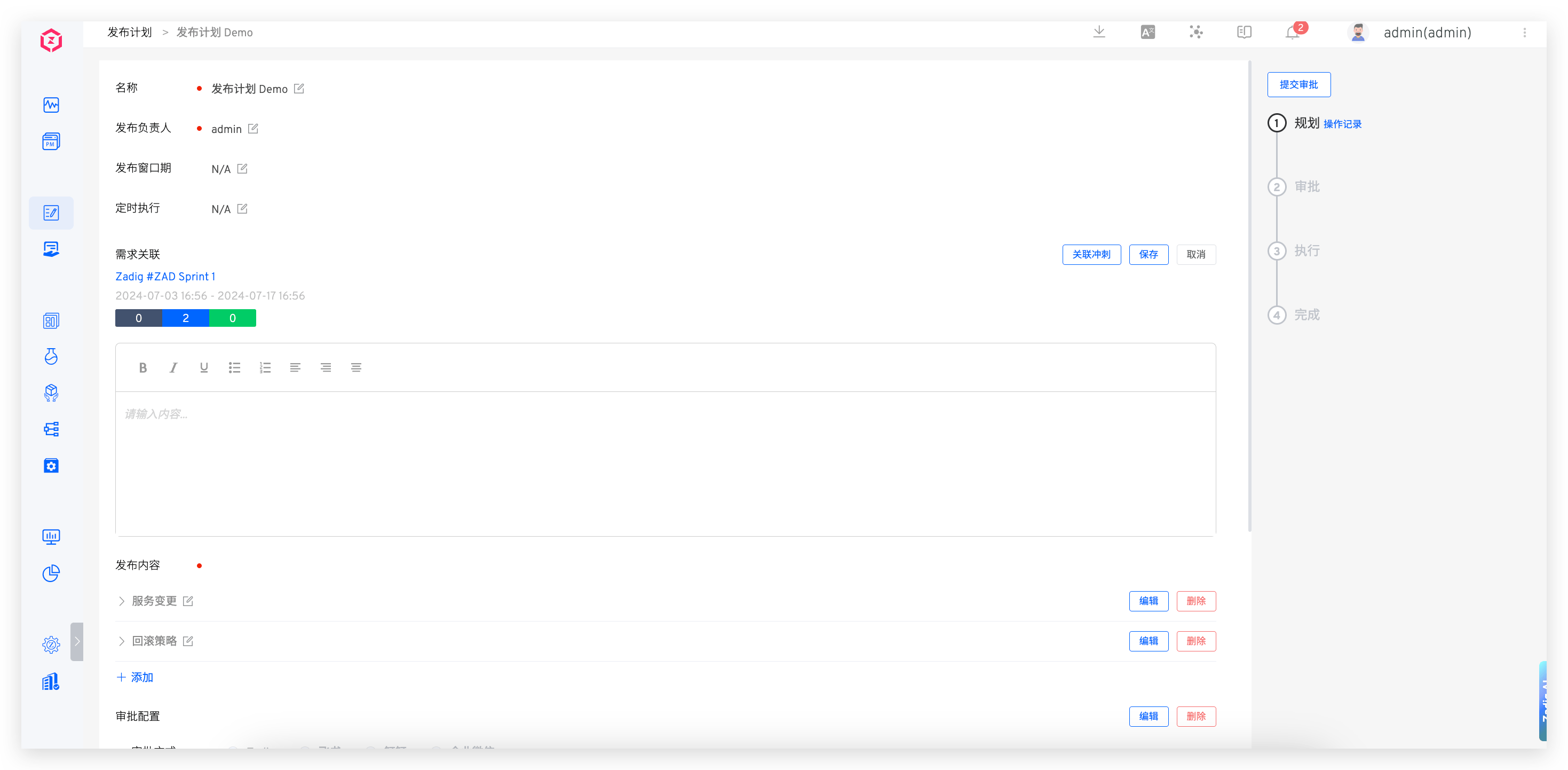Select the 规划 step in timeline
This screenshot has width=1568, height=770.
point(1306,123)
